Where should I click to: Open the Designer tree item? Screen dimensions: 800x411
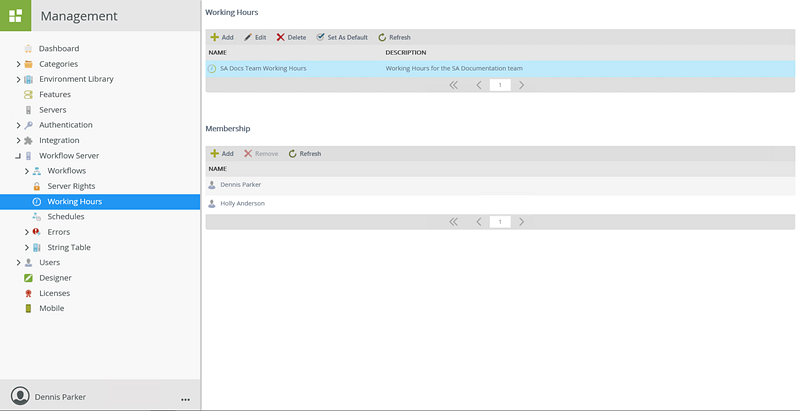coord(55,278)
